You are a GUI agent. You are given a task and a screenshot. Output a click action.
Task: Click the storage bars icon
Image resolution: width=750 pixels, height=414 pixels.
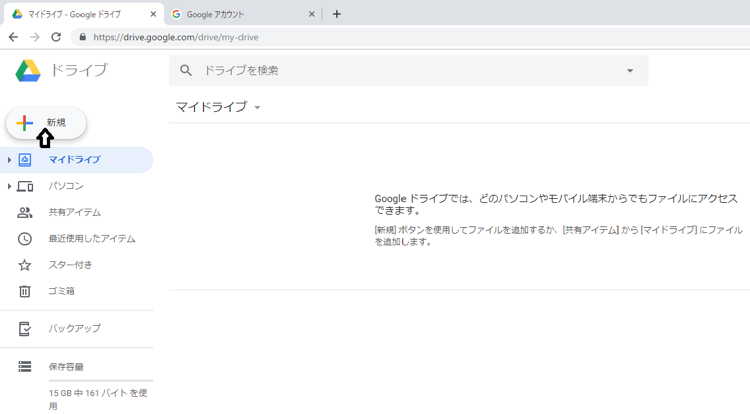point(25,367)
